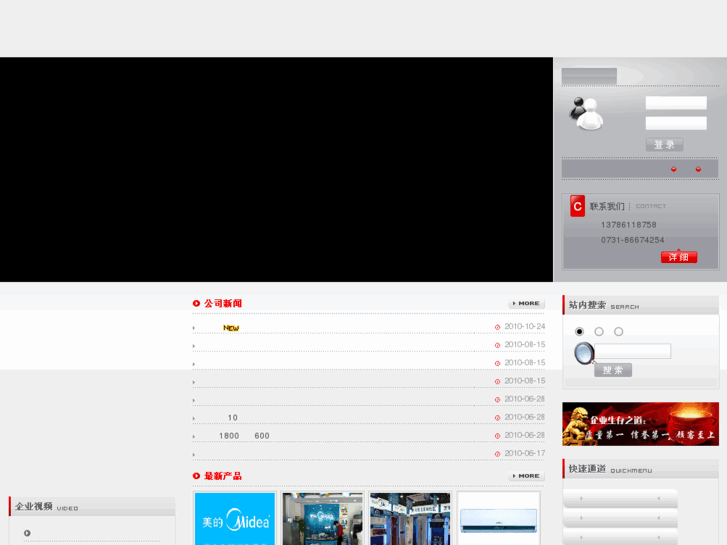Screen dimensions: 727x545
Task: Click the arrow bullet of the "1800 600" news row
Action: 194,436
